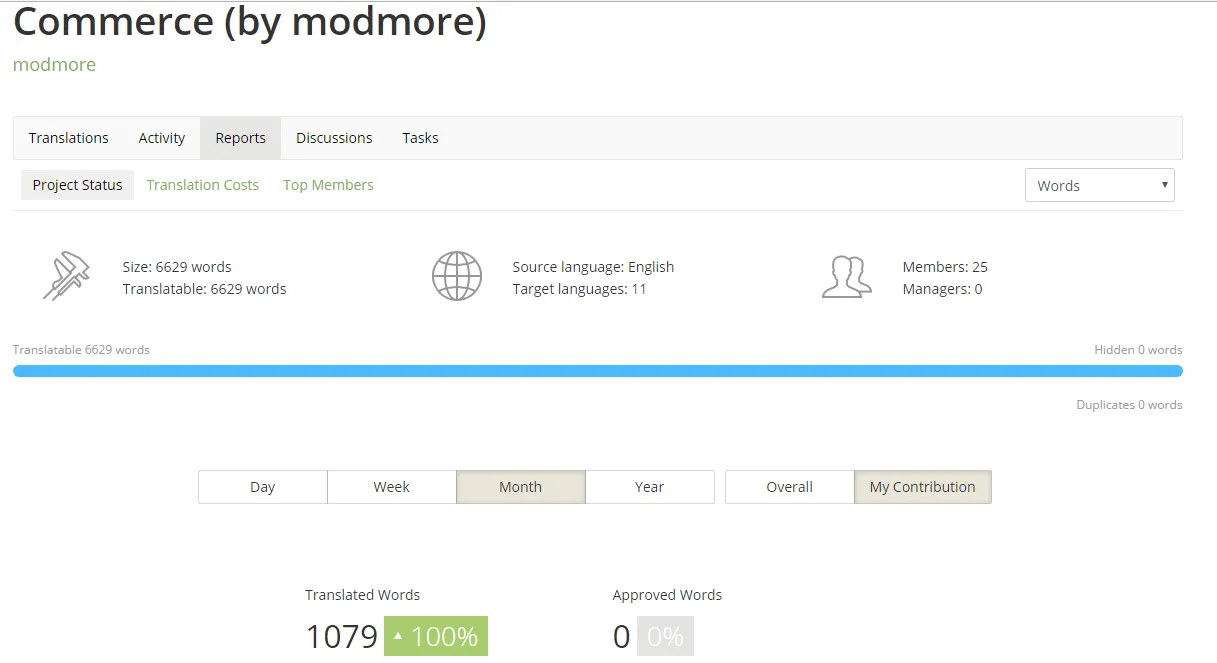1217x663 pixels.
Task: Click the approved words count 0
Action: tap(622, 637)
